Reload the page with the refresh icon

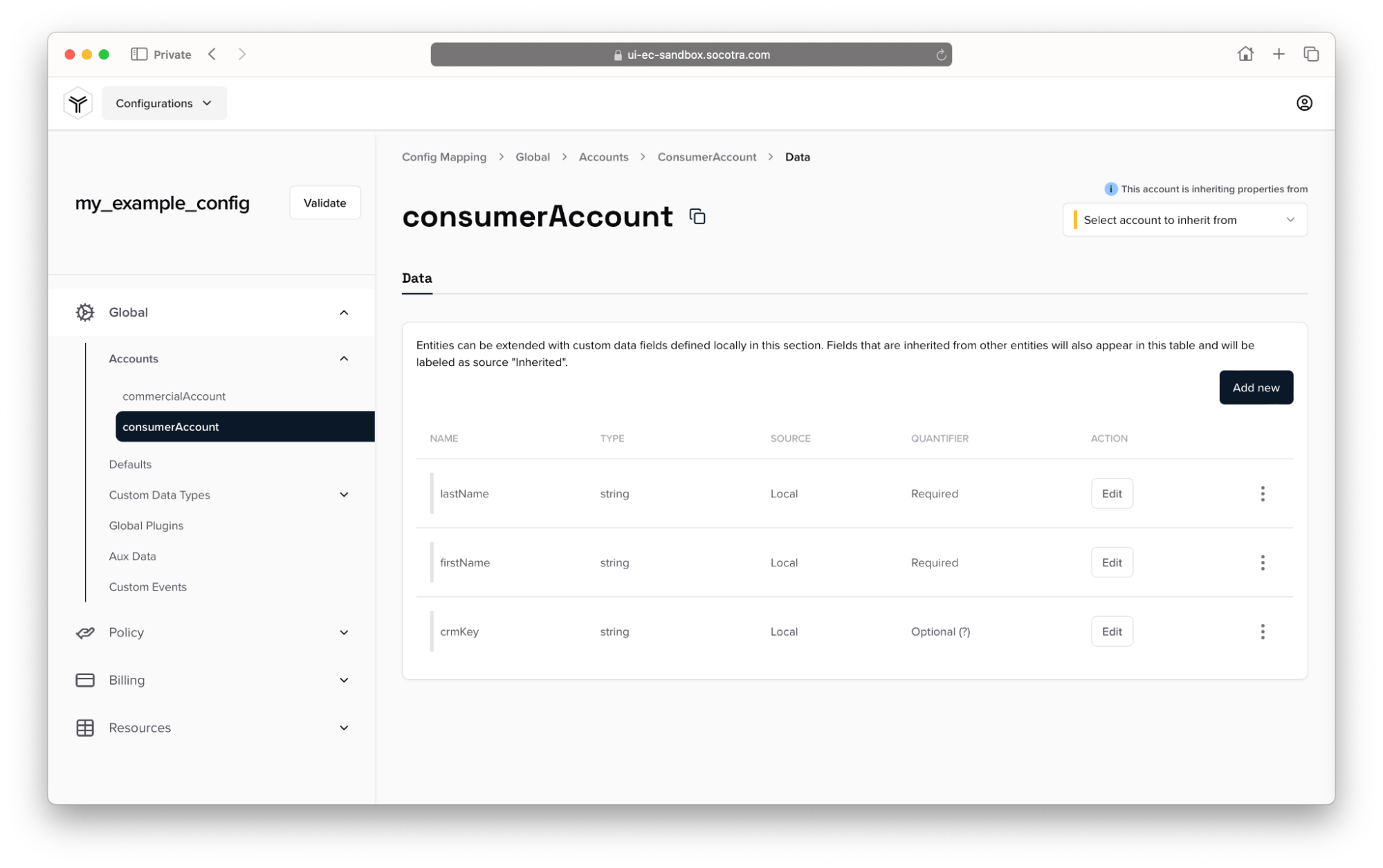(941, 55)
